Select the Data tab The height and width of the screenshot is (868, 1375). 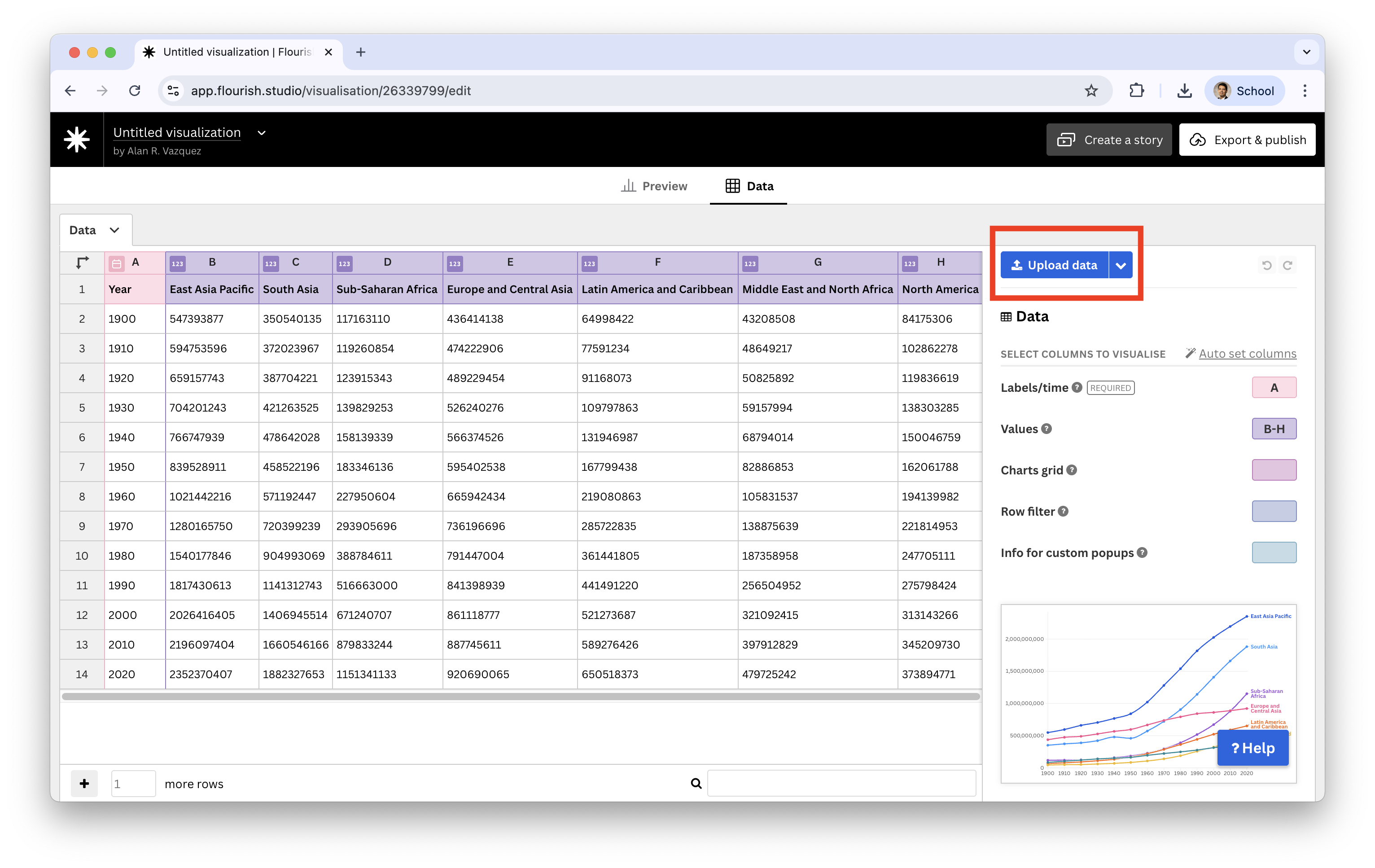pyautogui.click(x=749, y=186)
